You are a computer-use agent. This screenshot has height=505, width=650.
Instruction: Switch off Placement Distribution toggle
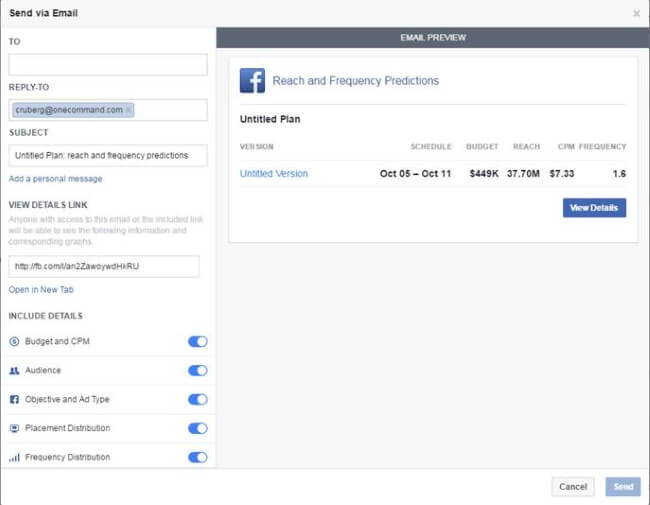pyautogui.click(x=197, y=429)
